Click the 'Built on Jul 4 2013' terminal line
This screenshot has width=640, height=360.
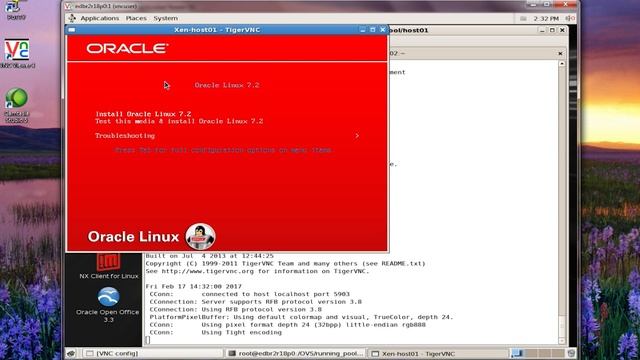pos(209,256)
